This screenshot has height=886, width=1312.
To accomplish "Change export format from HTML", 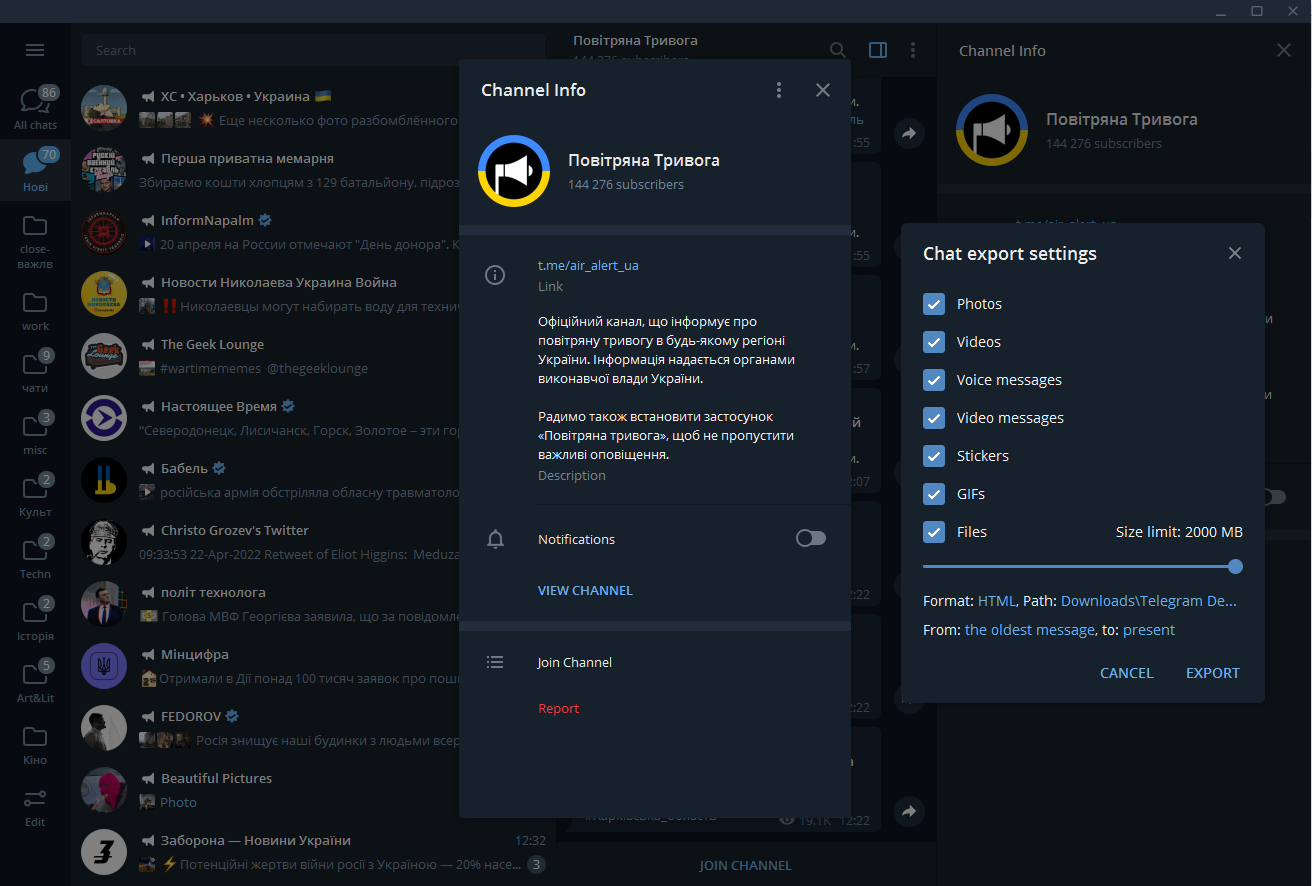I will coord(996,601).
